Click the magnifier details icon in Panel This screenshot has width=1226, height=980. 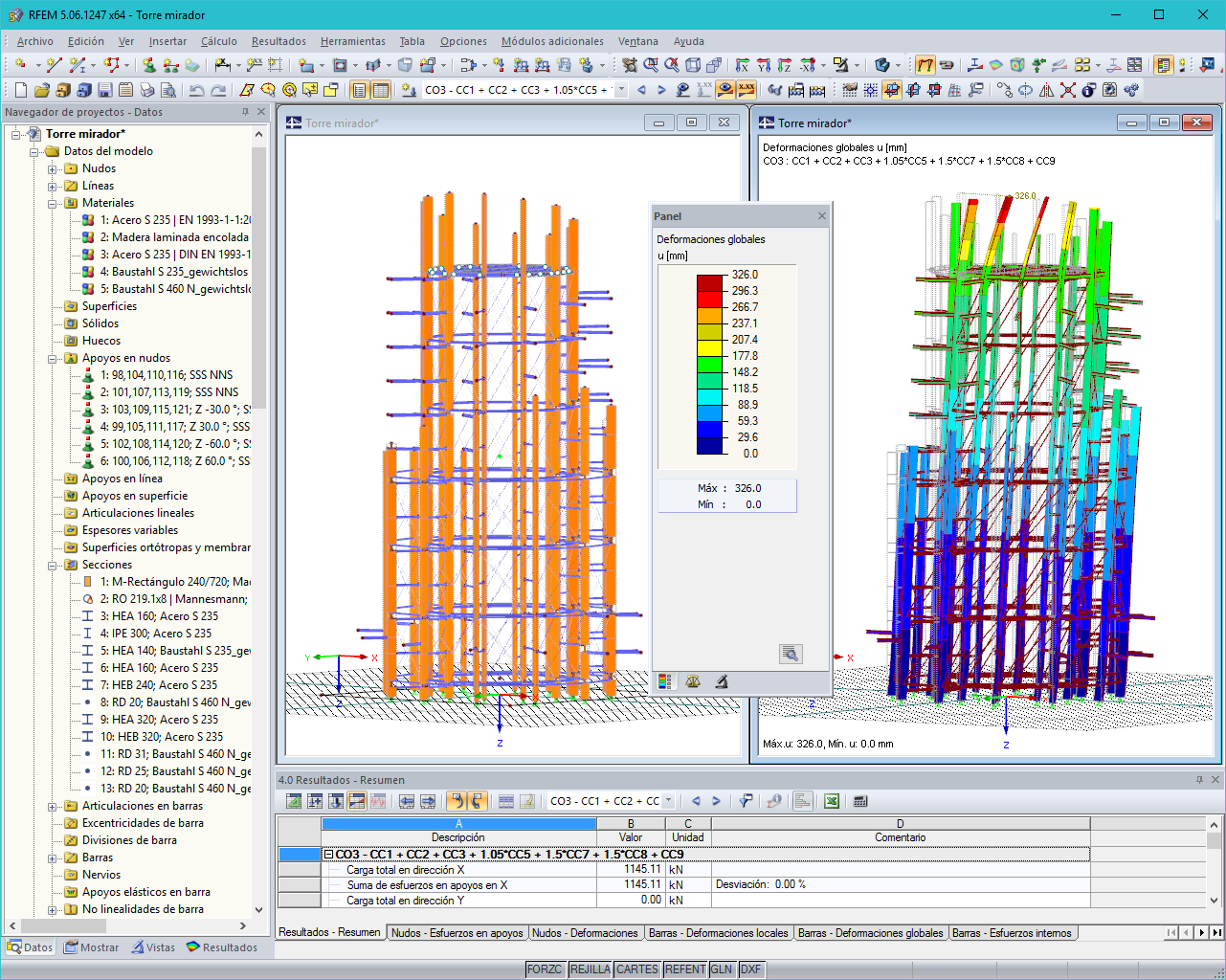point(790,654)
